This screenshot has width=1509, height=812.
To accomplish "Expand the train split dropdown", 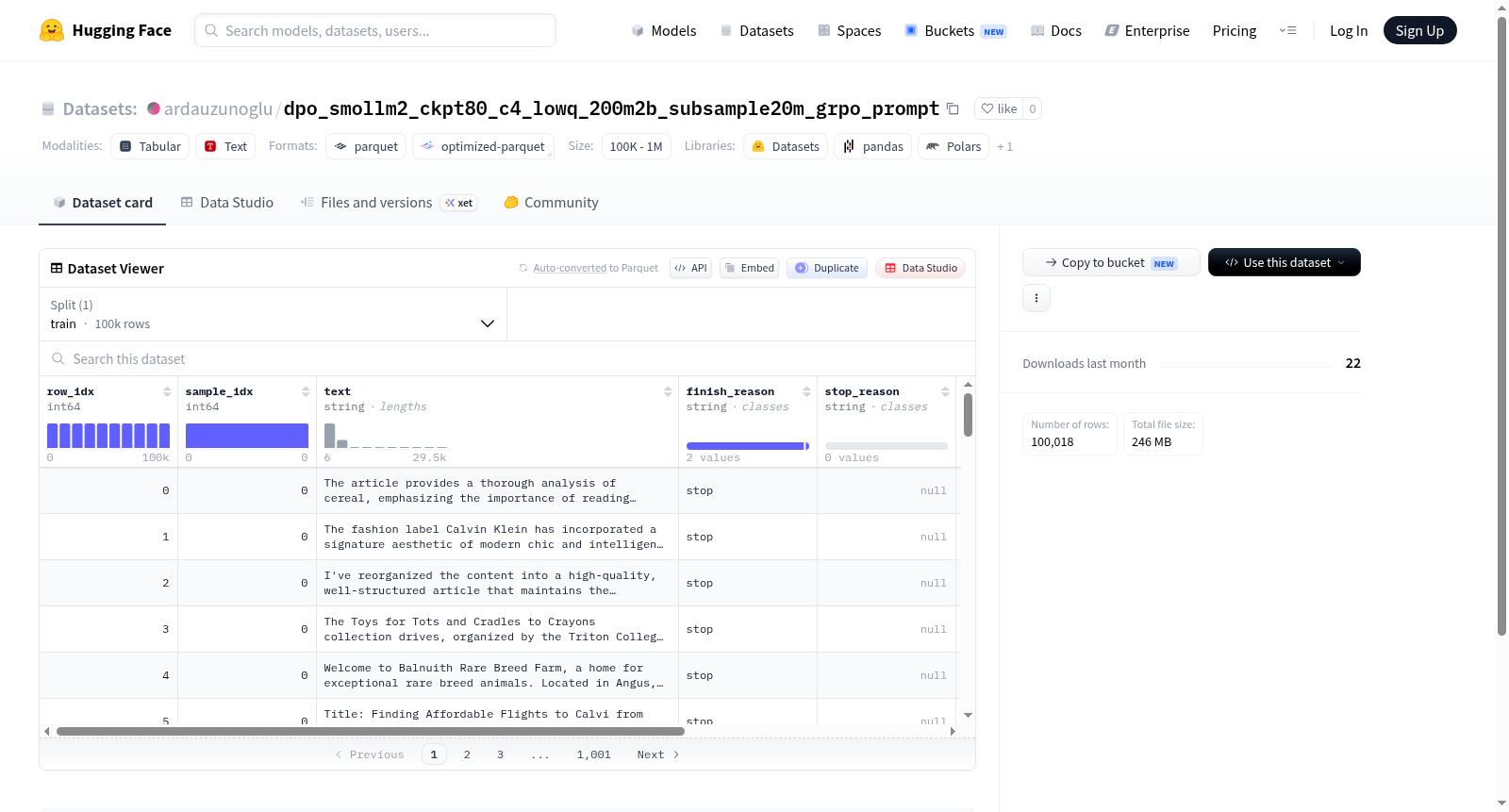I will click(x=274, y=314).
